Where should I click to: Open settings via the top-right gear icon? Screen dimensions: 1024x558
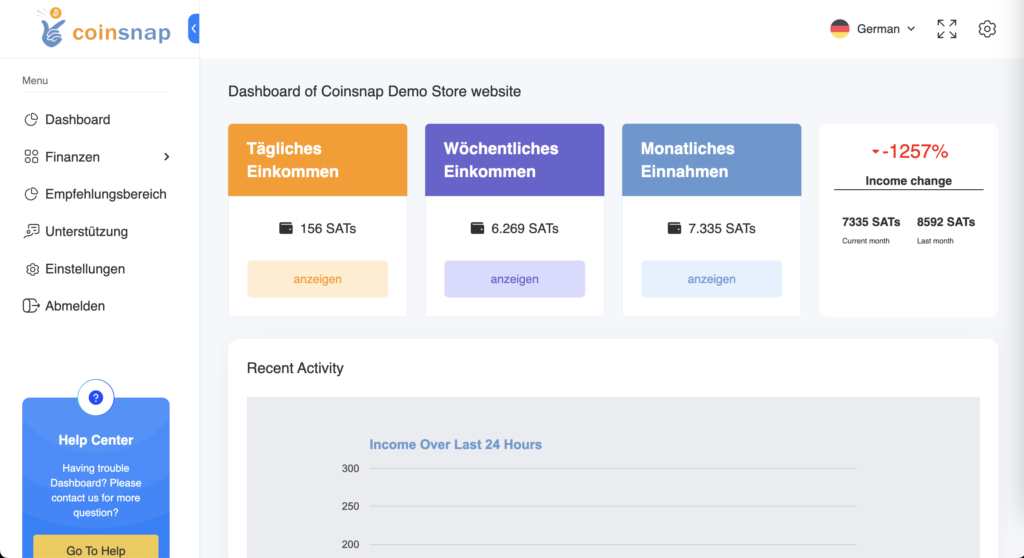tap(987, 29)
